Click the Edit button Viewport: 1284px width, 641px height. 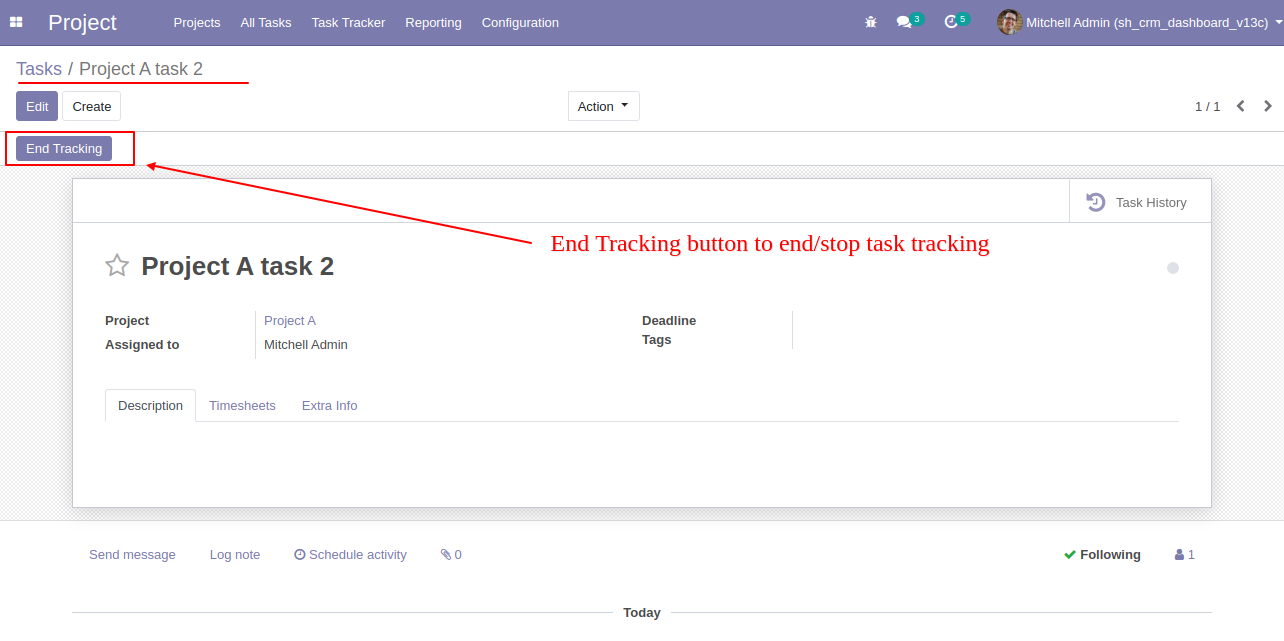coord(37,106)
